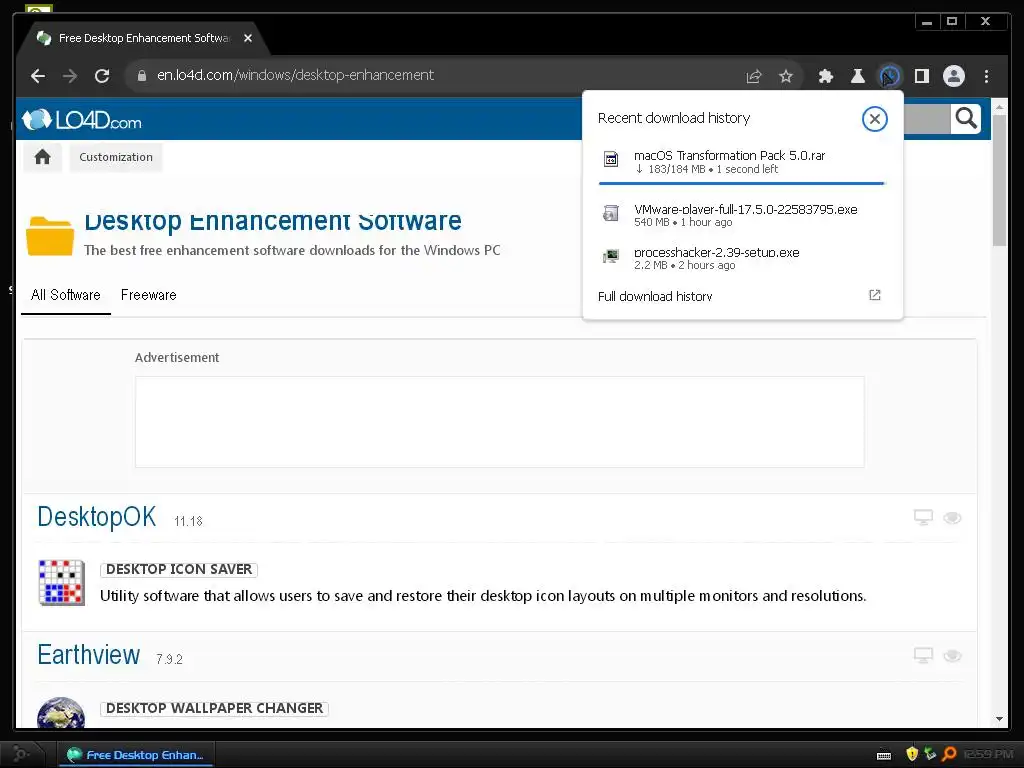Image resolution: width=1024 pixels, height=768 pixels.
Task: Open the VMware-player-full-17.5.0 download entry
Action: [x=741, y=216]
